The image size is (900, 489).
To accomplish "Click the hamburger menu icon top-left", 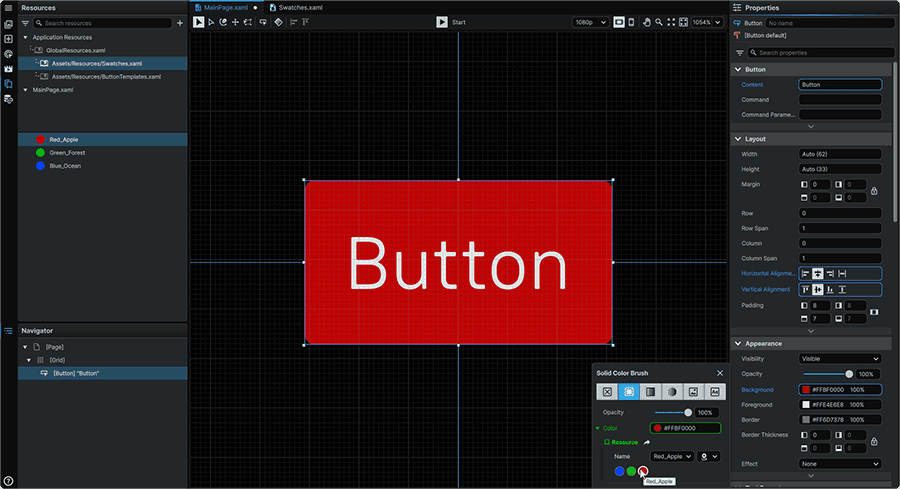I will tap(8, 7).
